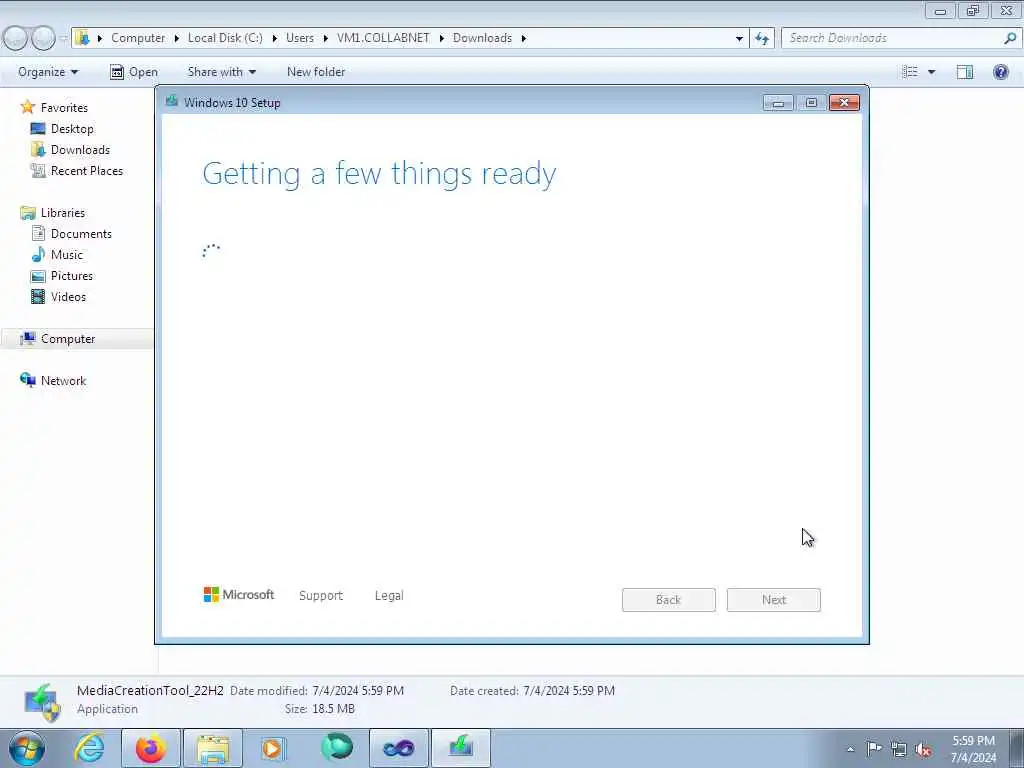The image size is (1024, 768).
Task: Click VM1.COLLABNET breadcrumb segment
Action: pyautogui.click(x=383, y=38)
